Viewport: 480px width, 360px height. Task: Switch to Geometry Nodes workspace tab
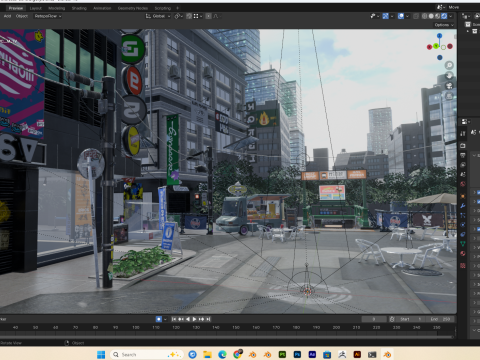coord(133,8)
